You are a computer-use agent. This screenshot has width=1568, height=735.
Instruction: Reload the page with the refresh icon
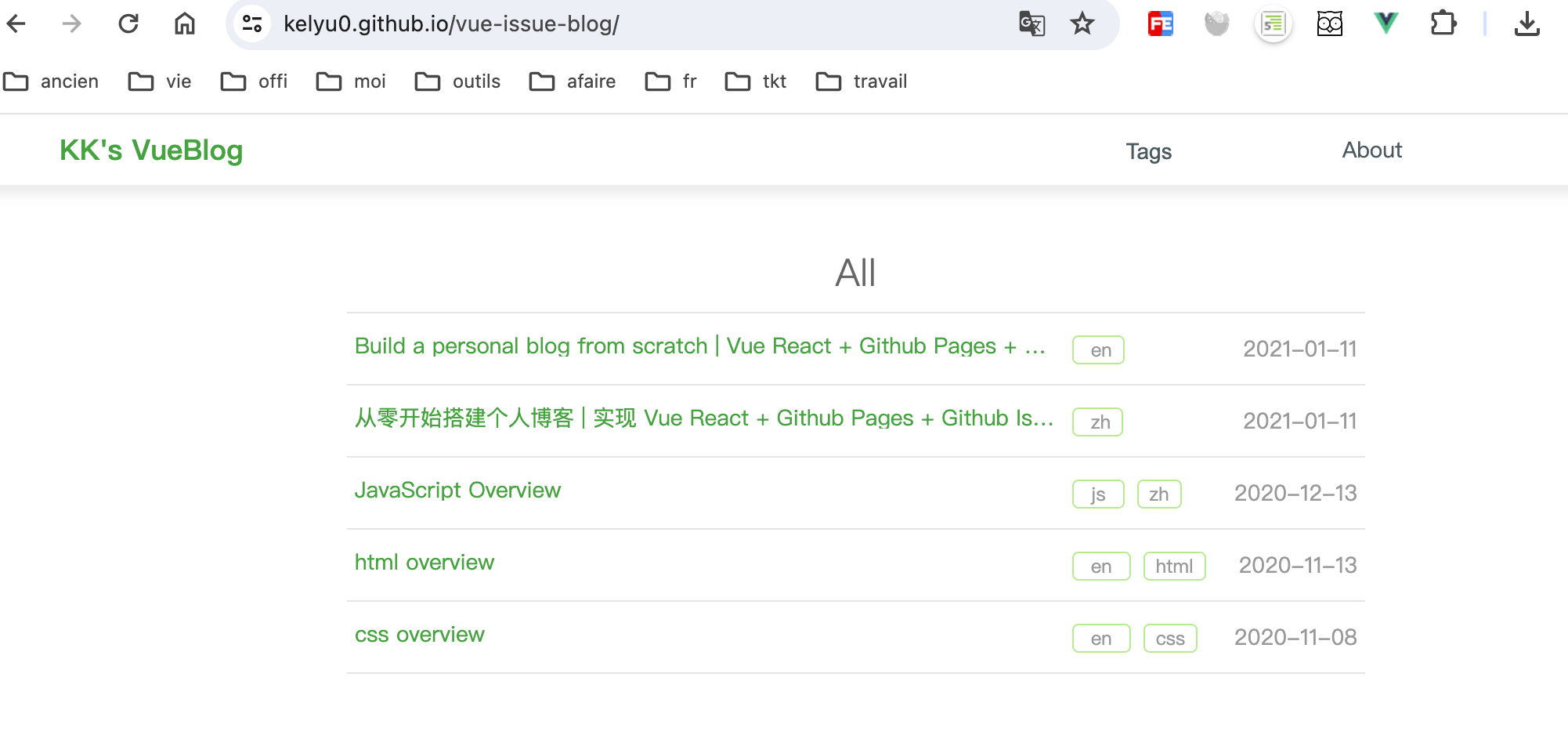128,24
